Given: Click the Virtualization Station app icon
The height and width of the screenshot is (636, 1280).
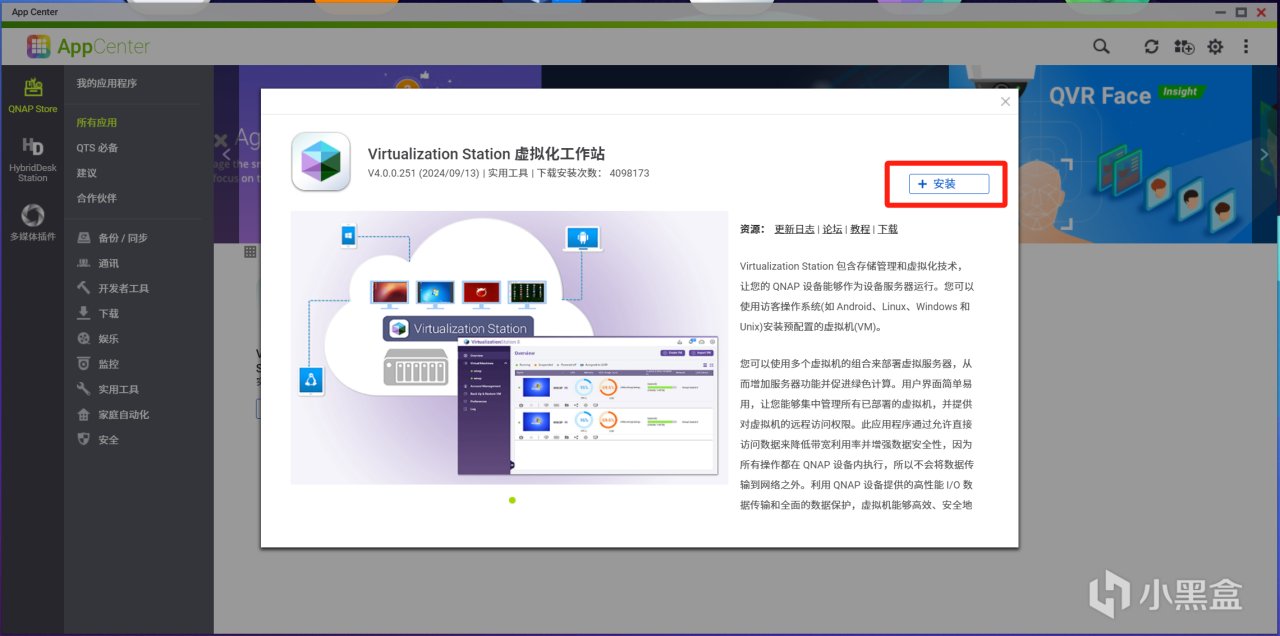Looking at the screenshot, I should click(x=320, y=161).
